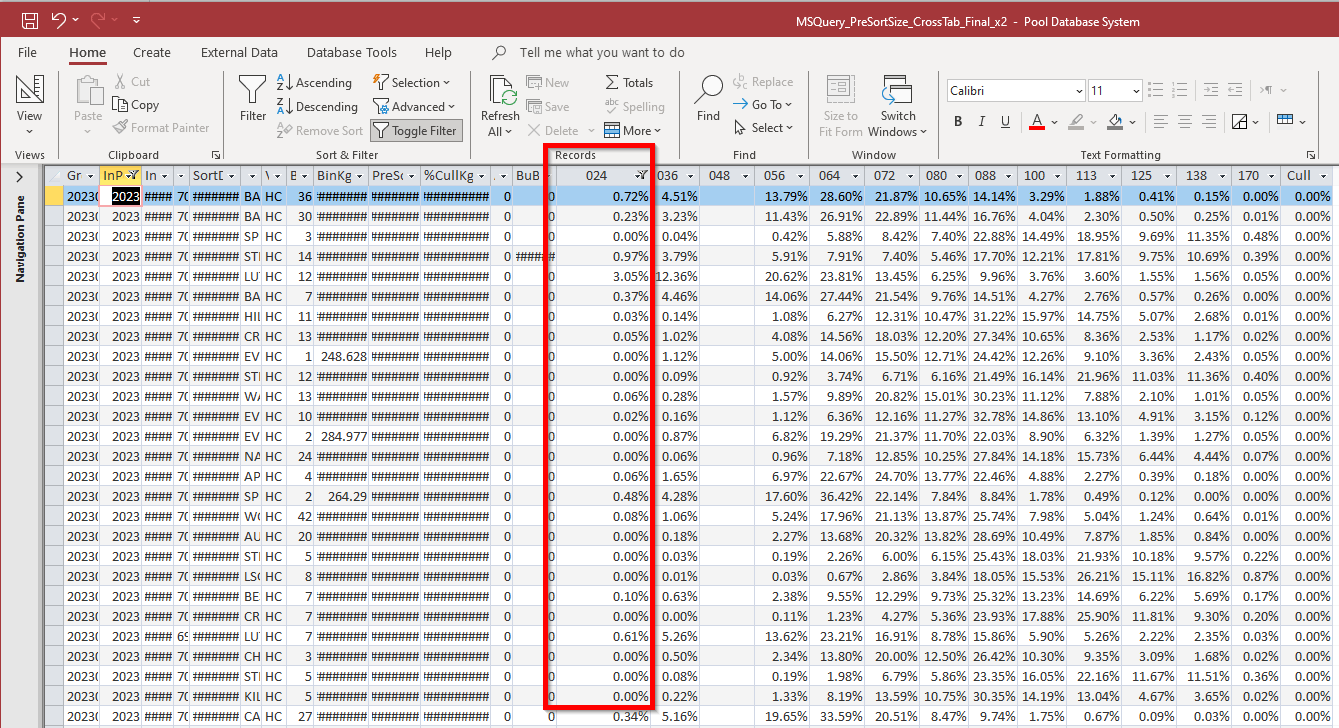Switch to the Home ribbon tab

point(87,52)
